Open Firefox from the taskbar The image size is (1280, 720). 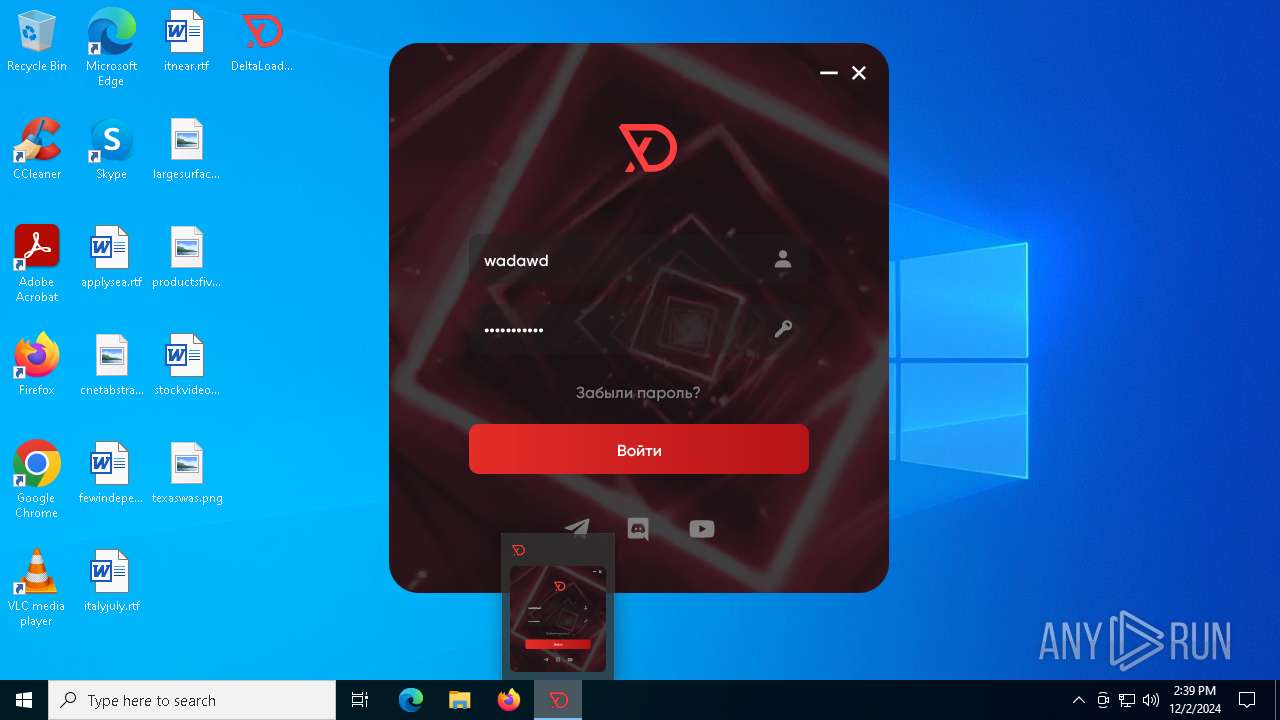(x=509, y=700)
